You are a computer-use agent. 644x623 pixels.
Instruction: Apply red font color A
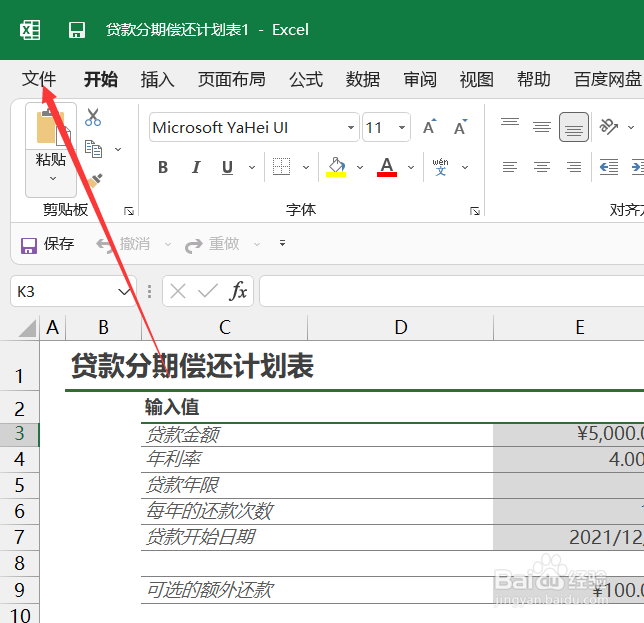tap(386, 167)
